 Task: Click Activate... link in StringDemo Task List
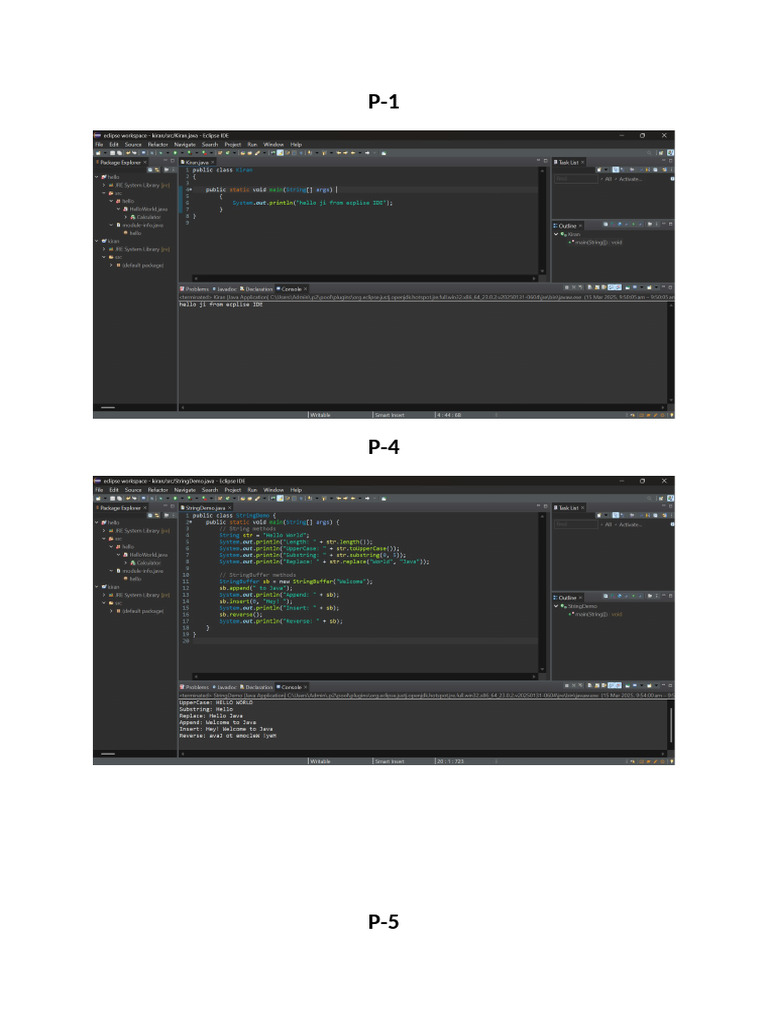pyautogui.click(x=630, y=524)
